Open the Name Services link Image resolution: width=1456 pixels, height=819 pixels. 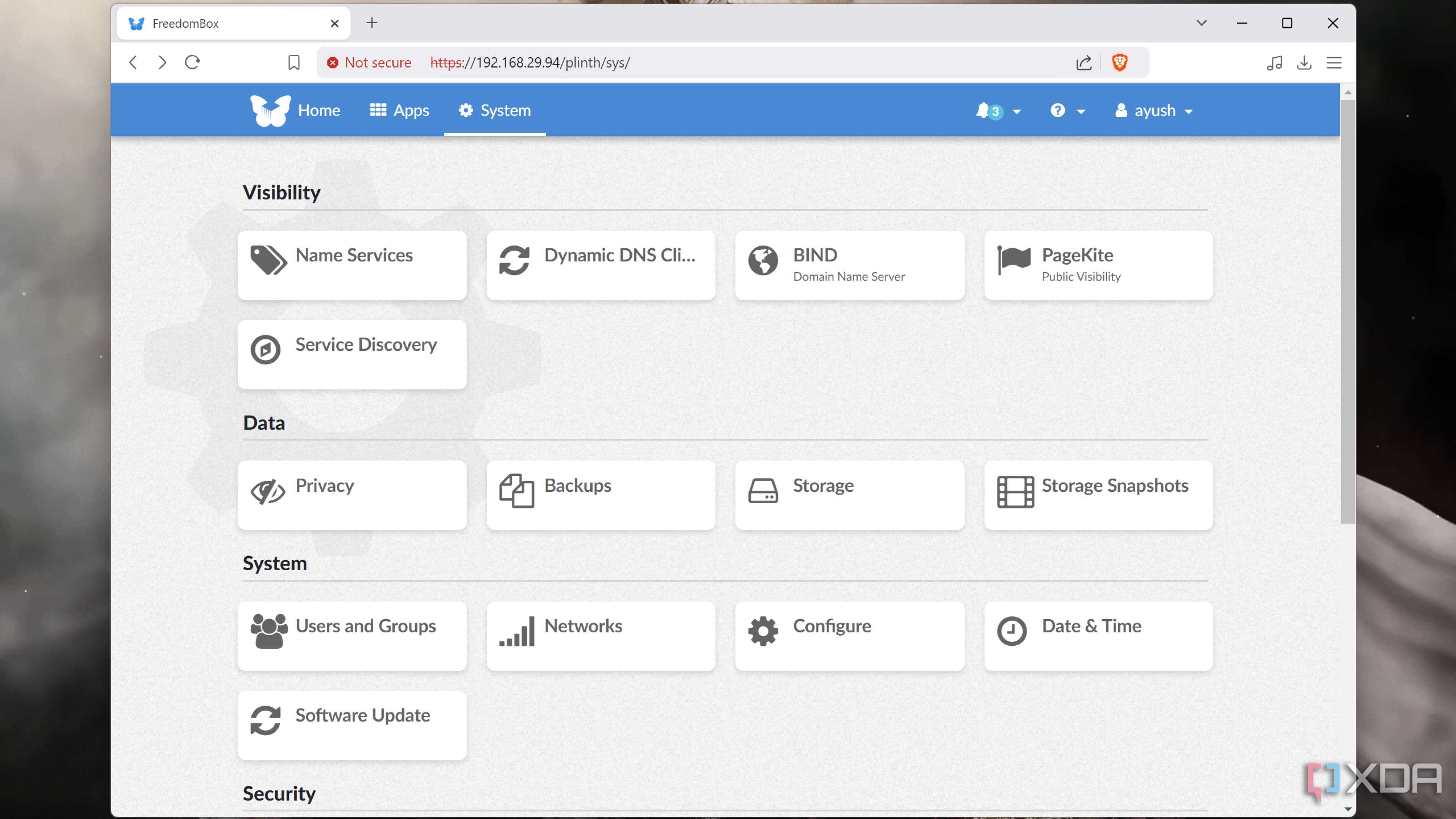[352, 265]
